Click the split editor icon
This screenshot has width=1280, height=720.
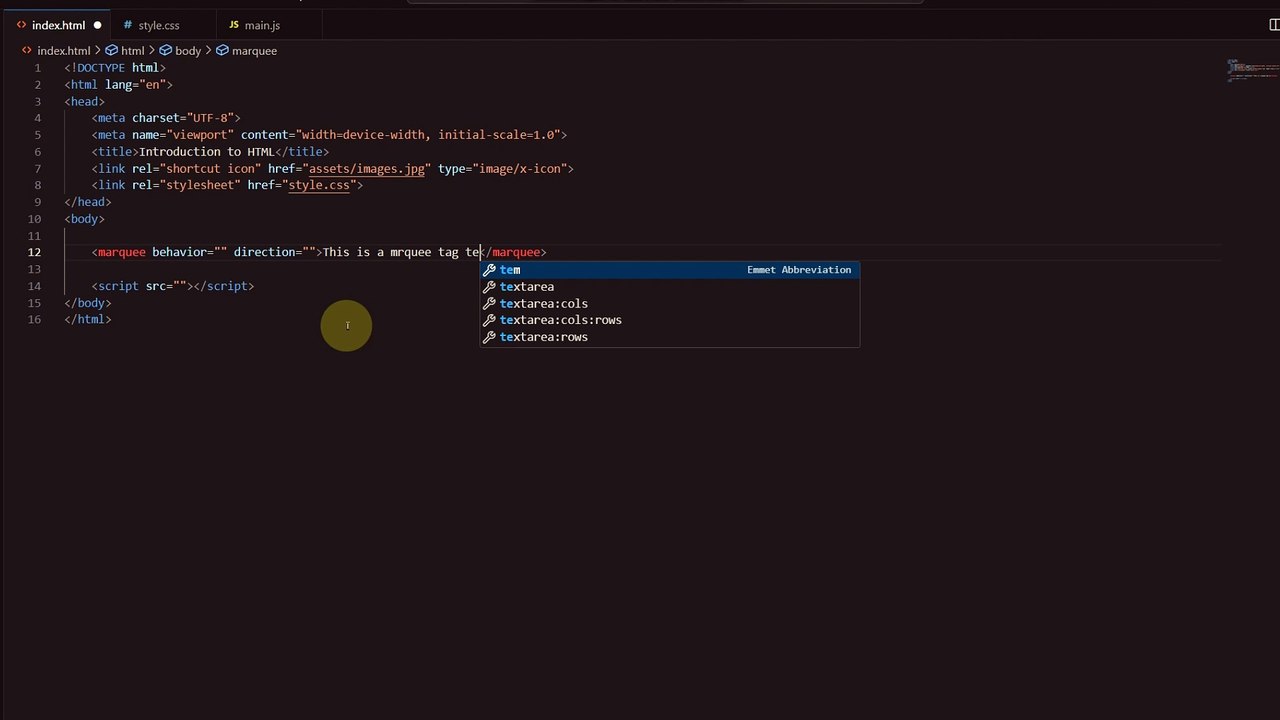click(1274, 25)
